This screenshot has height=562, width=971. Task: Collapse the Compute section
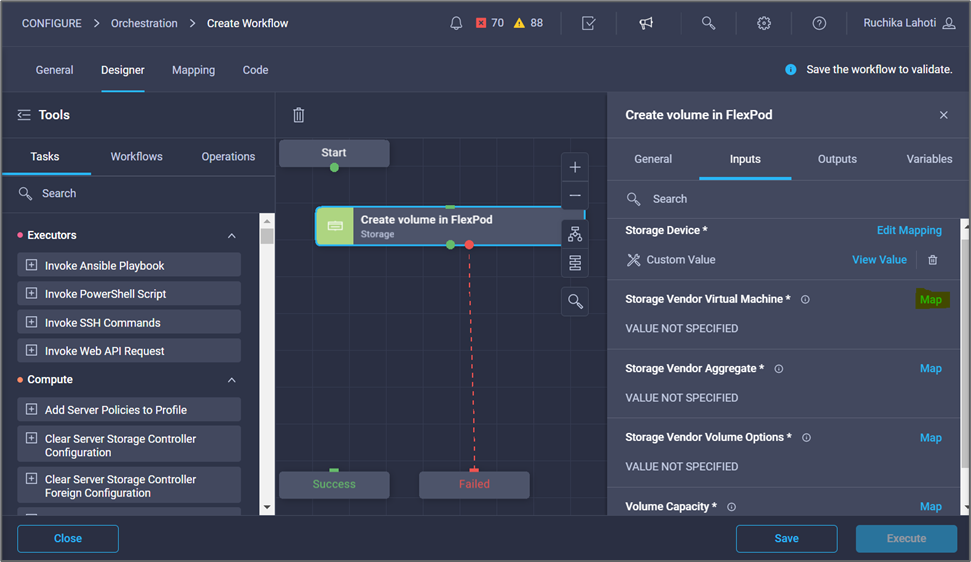pos(232,380)
